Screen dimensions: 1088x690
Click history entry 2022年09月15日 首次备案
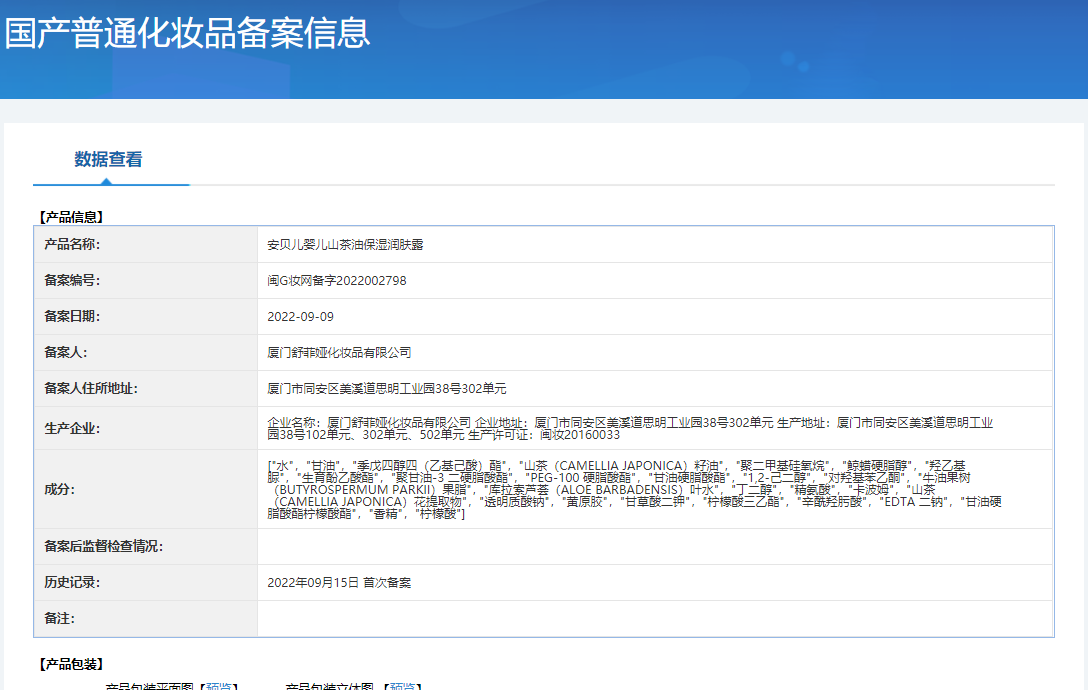coord(339,582)
